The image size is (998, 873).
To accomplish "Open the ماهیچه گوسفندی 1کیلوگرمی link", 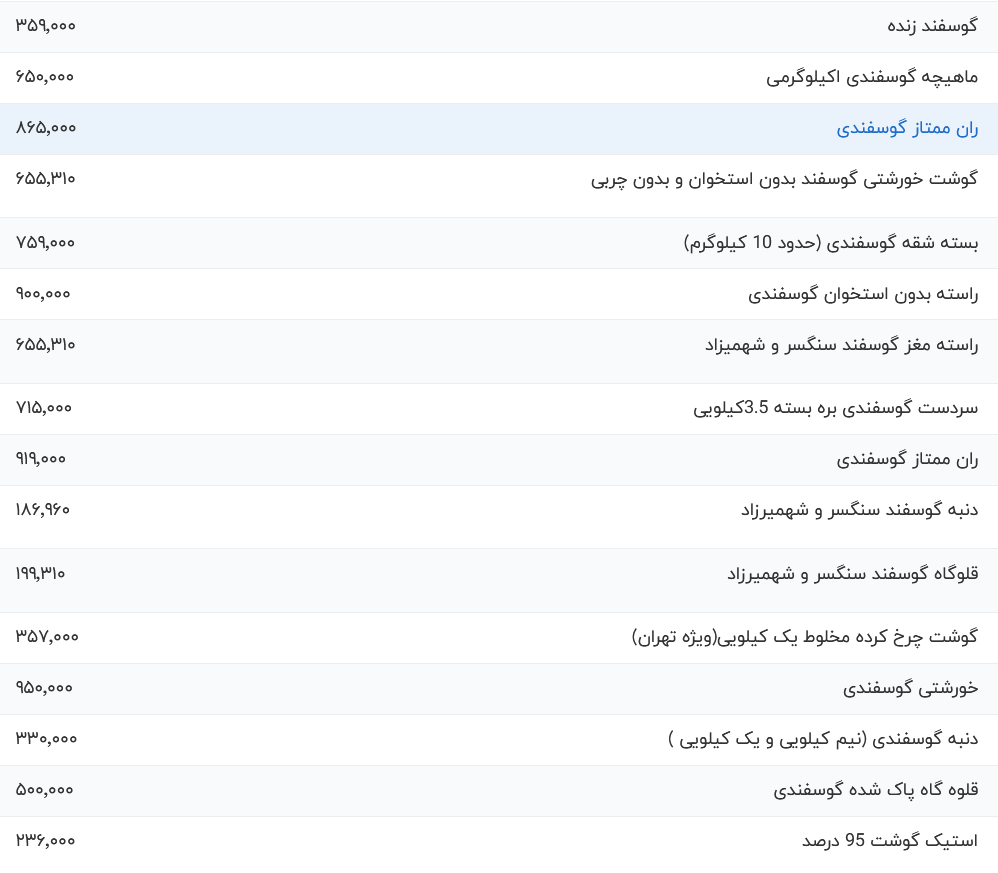I will point(872,77).
